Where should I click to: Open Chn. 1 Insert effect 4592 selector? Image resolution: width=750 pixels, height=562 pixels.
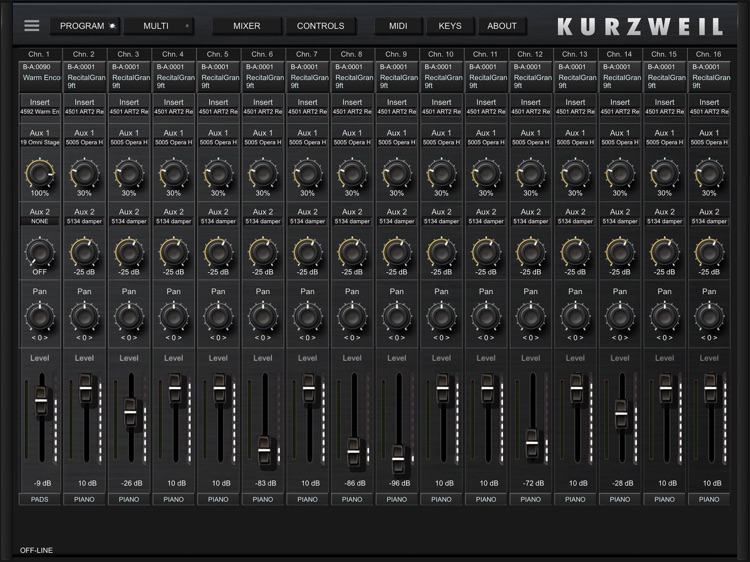(41, 112)
